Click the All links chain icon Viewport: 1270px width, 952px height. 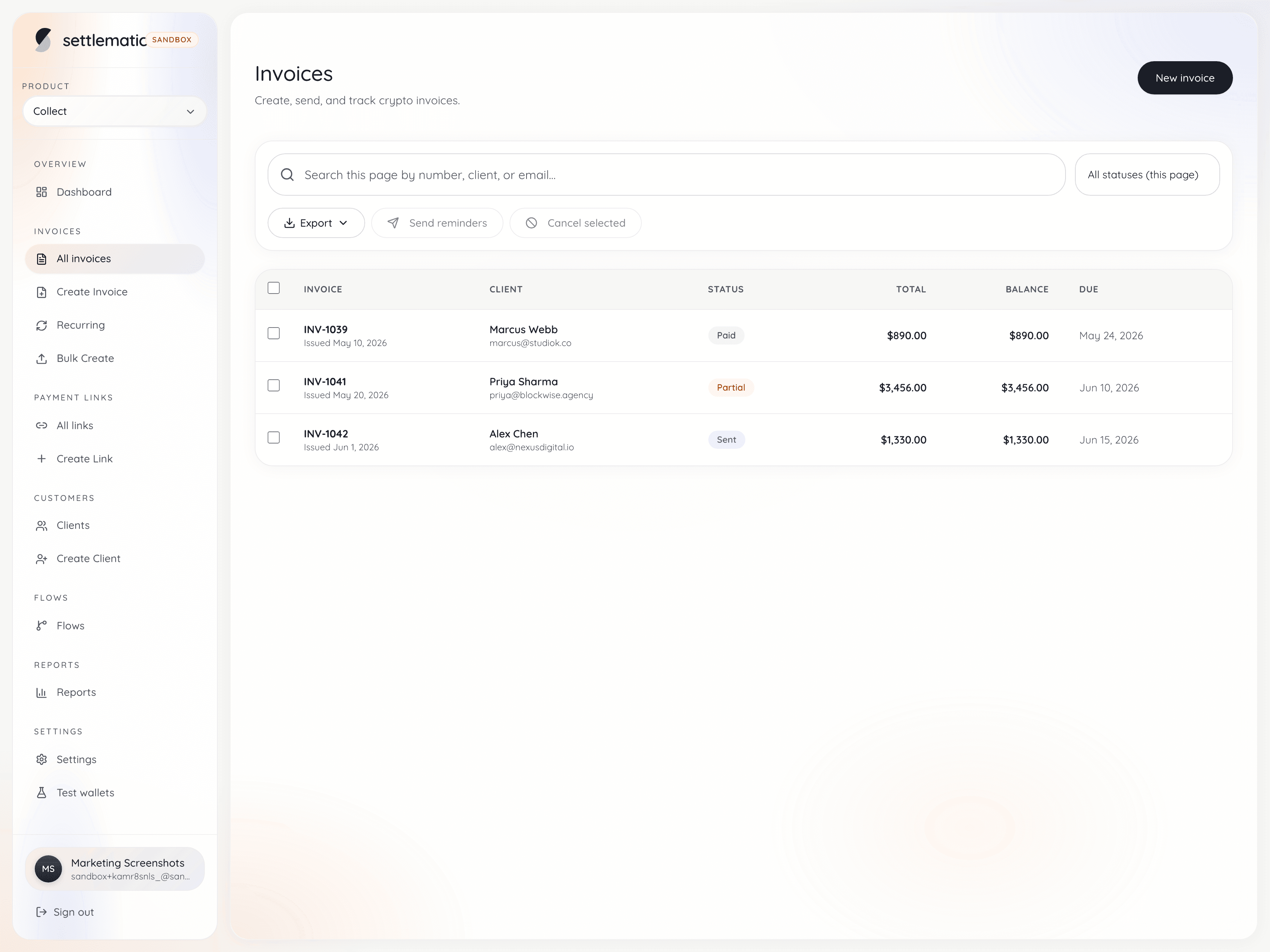point(41,425)
